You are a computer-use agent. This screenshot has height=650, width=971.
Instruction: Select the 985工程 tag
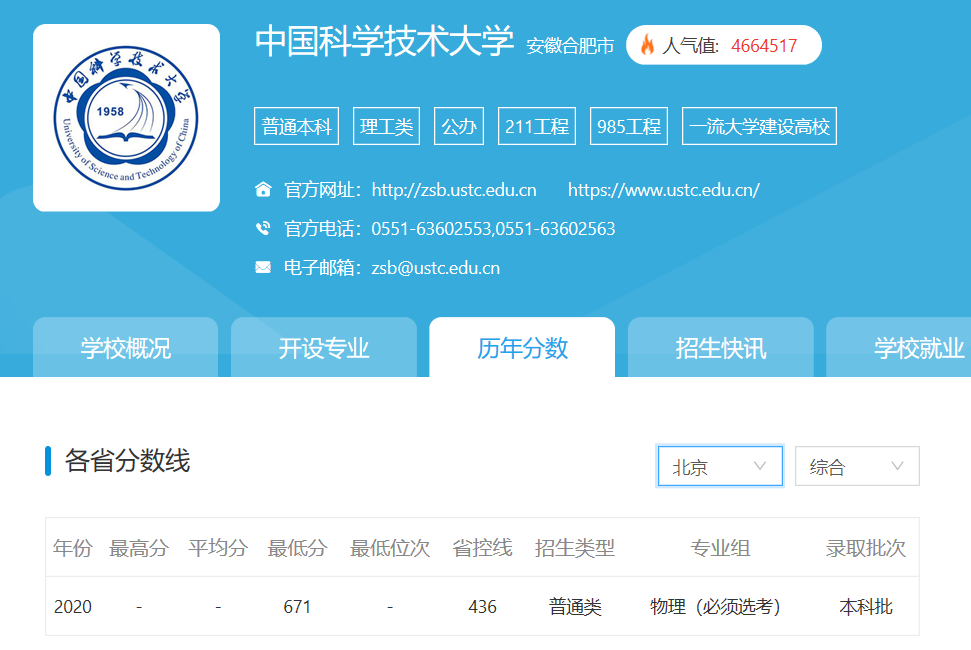628,125
